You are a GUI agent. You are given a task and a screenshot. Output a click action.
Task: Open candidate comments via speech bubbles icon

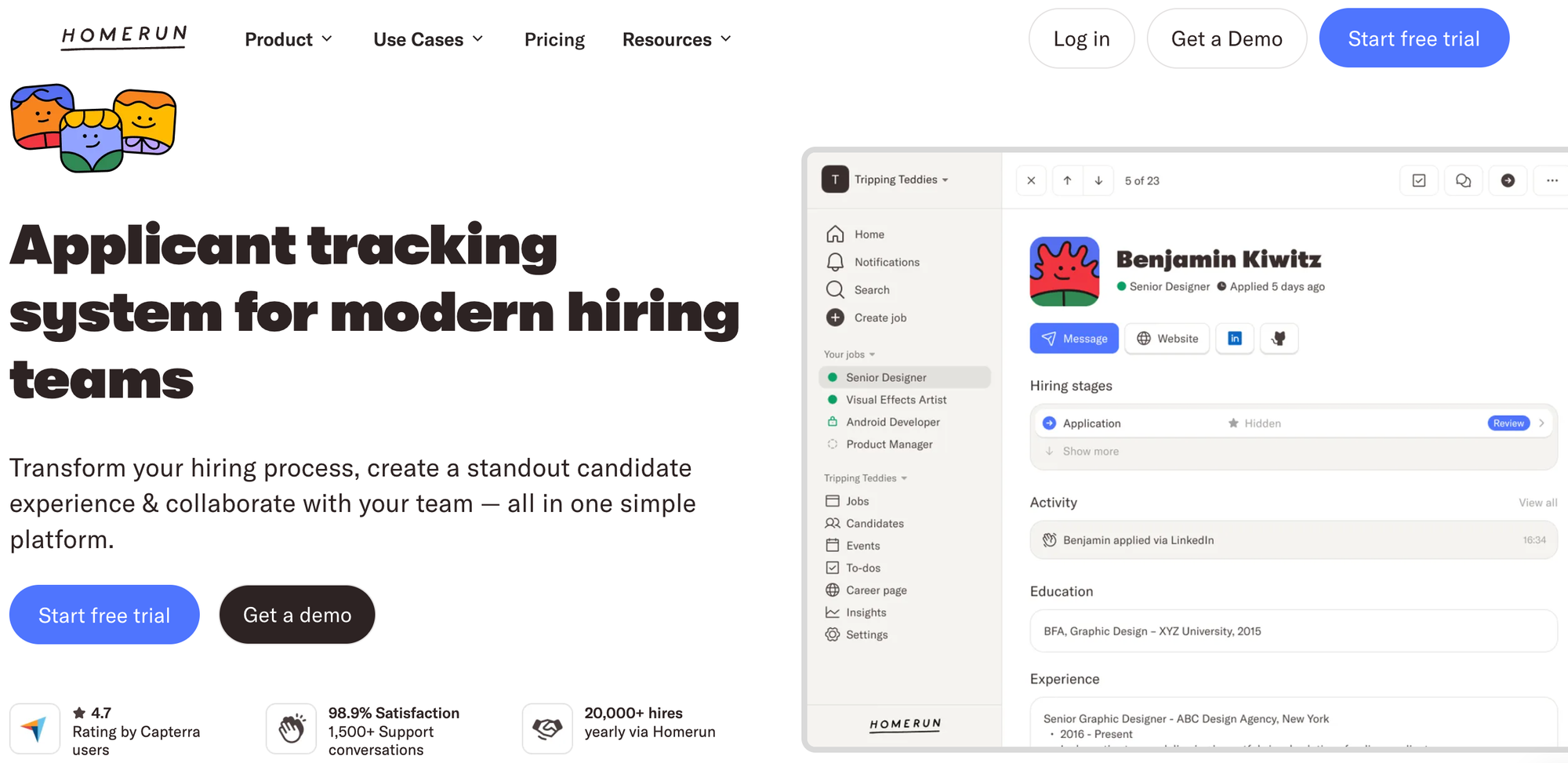1463,180
